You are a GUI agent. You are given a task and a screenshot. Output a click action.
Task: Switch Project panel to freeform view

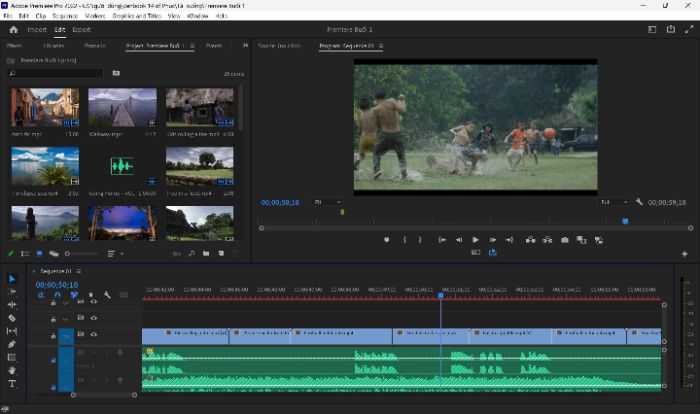54,254
